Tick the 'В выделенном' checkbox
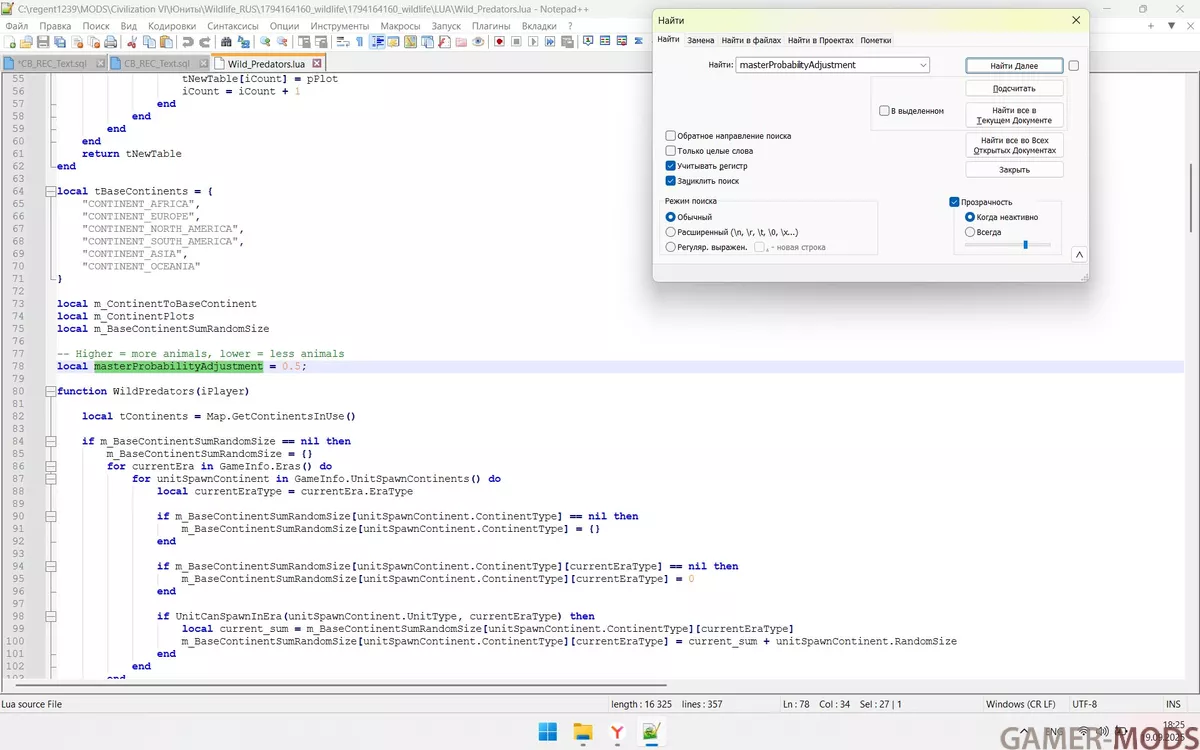Viewport: 1200px width, 750px height. [x=884, y=111]
